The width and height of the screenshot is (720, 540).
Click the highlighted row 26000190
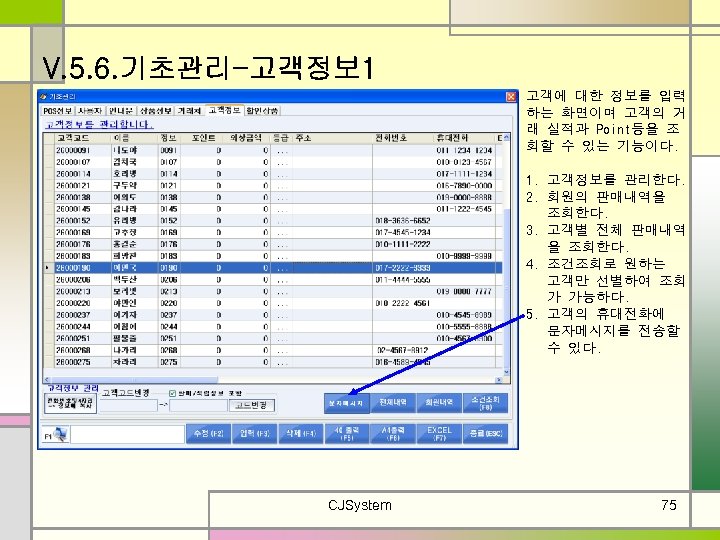[x=275, y=268]
